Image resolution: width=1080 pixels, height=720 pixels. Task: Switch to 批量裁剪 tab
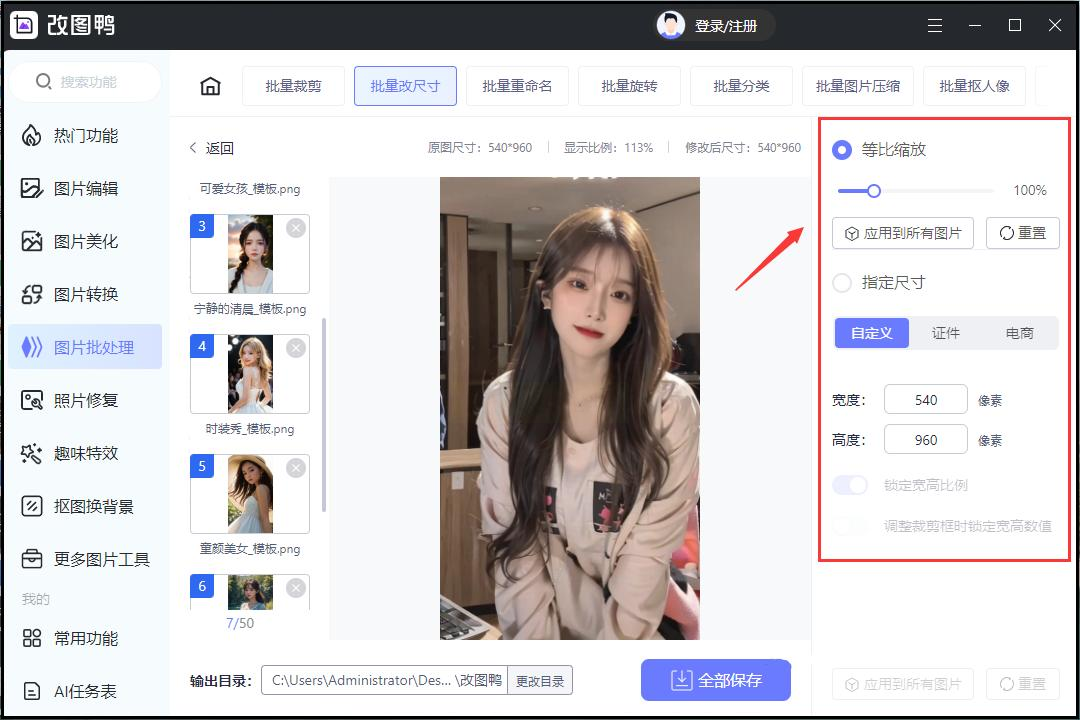tap(293, 86)
